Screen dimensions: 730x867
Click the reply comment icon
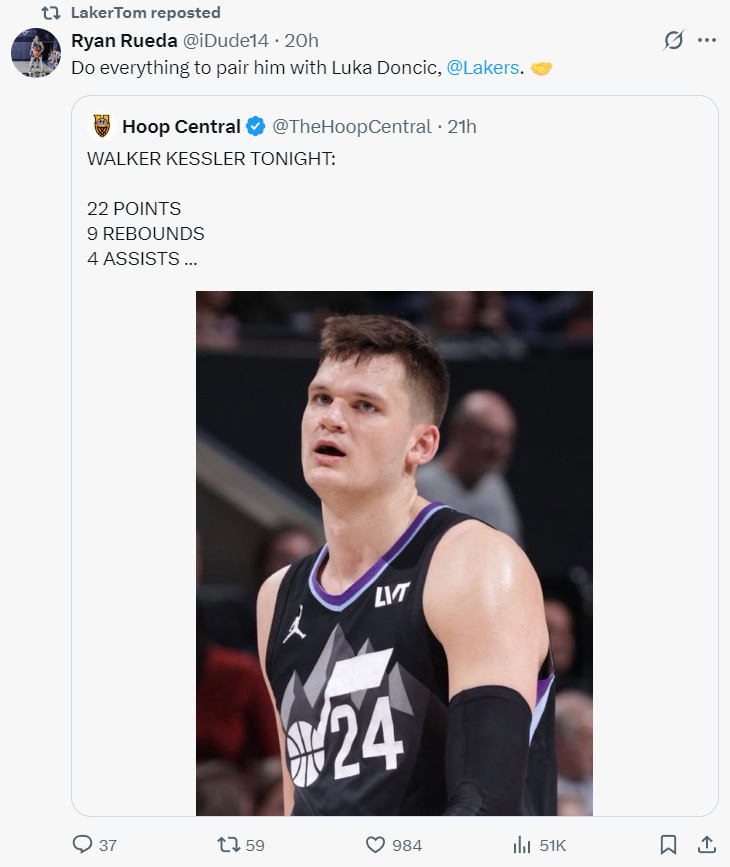tap(83, 845)
